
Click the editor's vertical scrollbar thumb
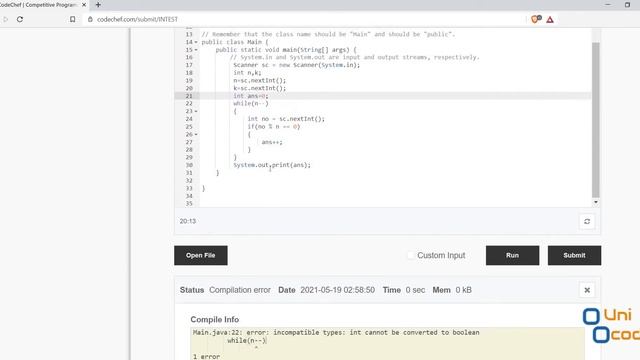tap(596, 120)
